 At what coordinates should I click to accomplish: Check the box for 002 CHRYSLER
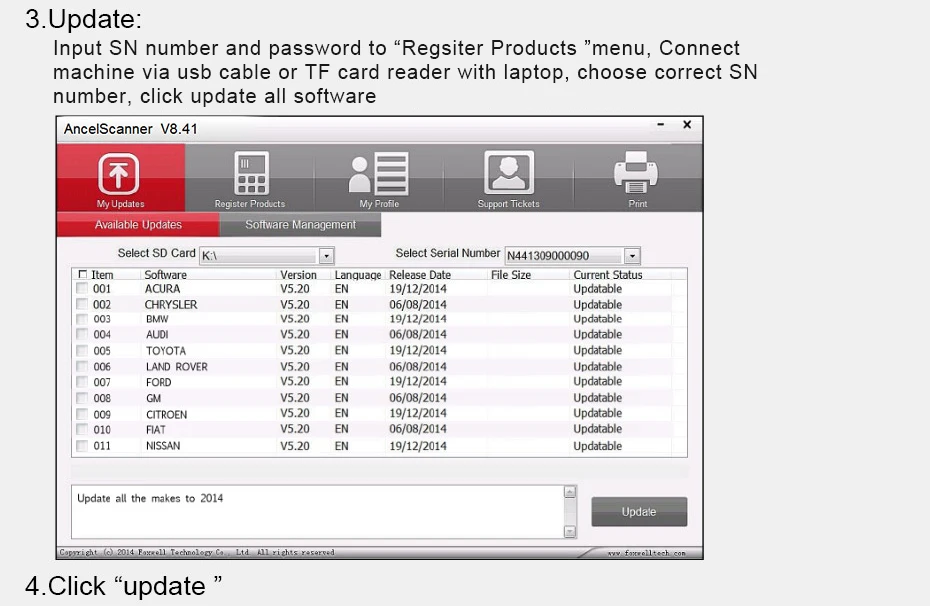click(82, 304)
